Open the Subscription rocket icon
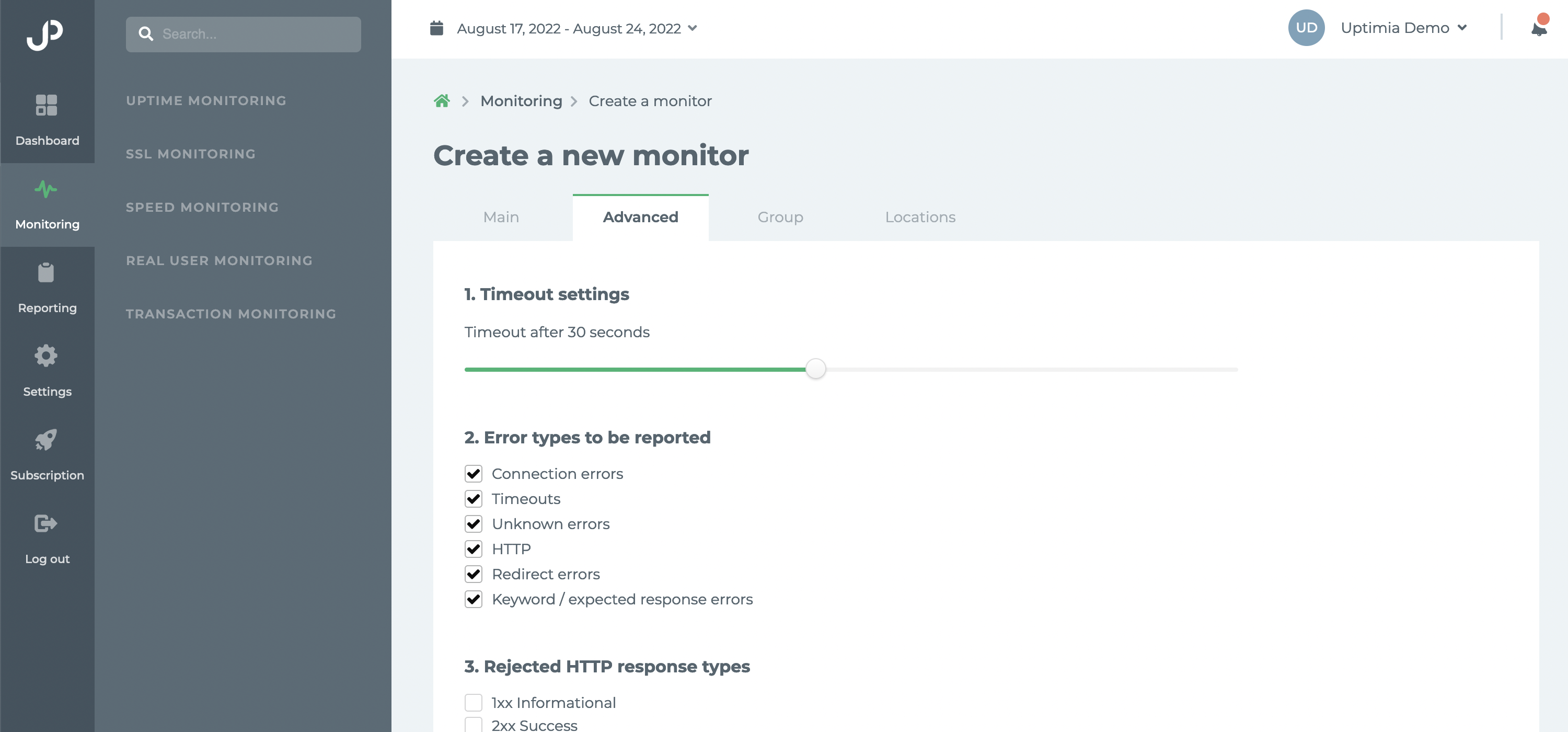 (x=47, y=439)
